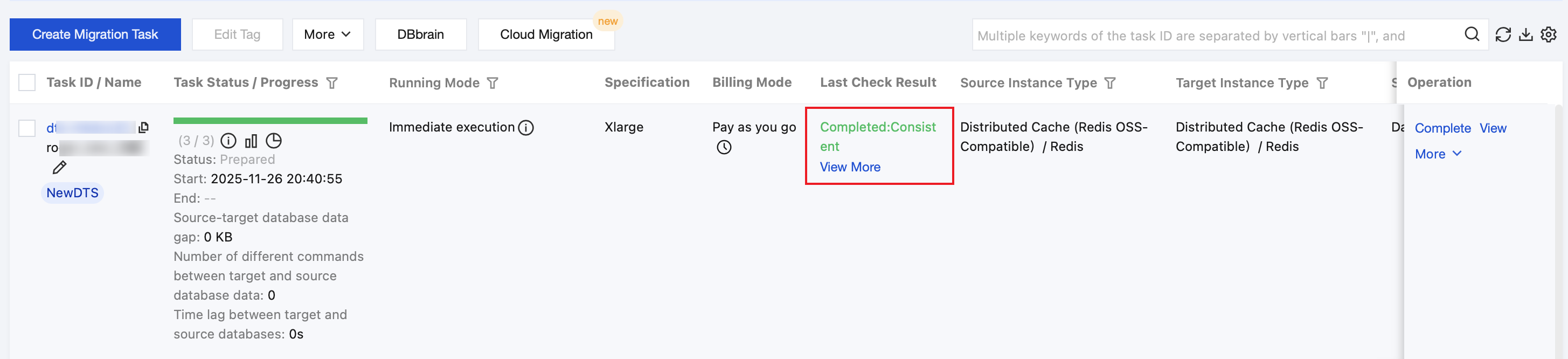Viewport: 1568px width, 359px height.
Task: Click info icon next to Immediate execution
Action: (526, 127)
